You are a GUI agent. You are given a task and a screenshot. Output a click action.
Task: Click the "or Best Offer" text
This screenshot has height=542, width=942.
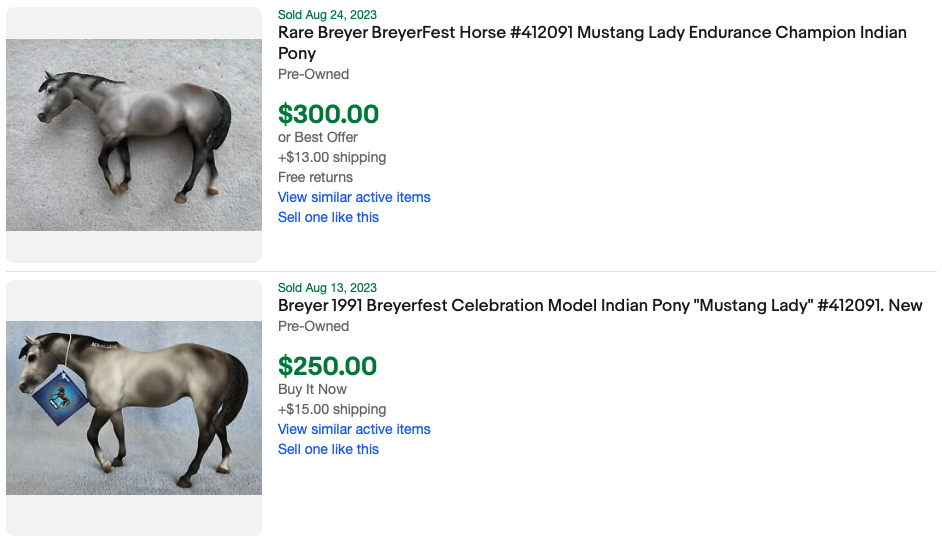(317, 137)
